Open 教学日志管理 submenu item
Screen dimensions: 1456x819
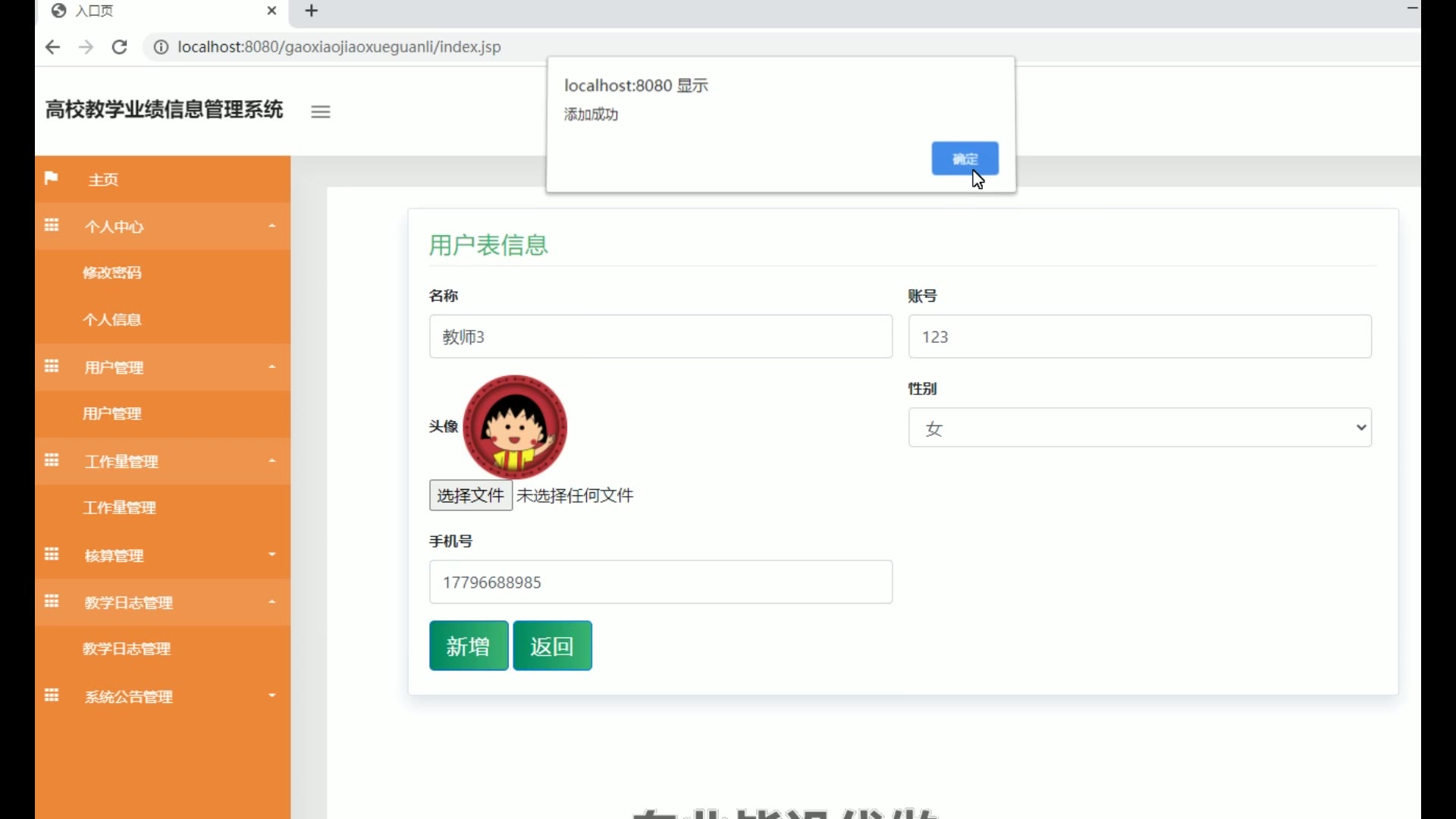(x=127, y=649)
